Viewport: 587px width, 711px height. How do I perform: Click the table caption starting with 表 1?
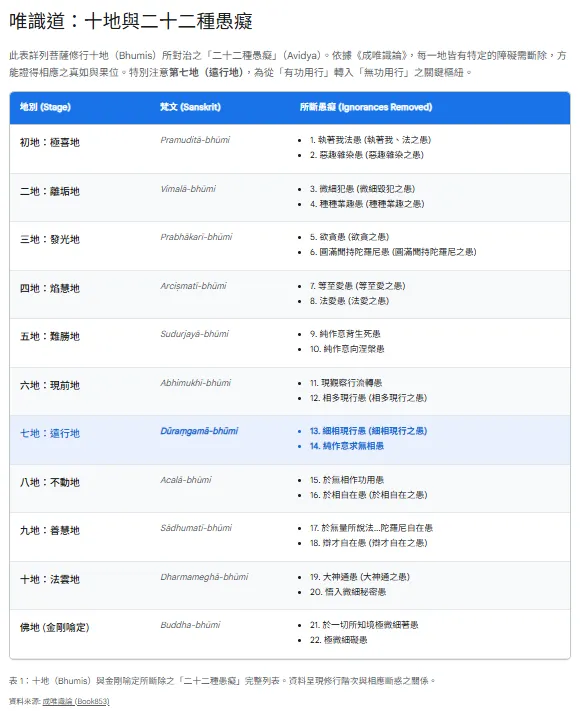click(222, 681)
